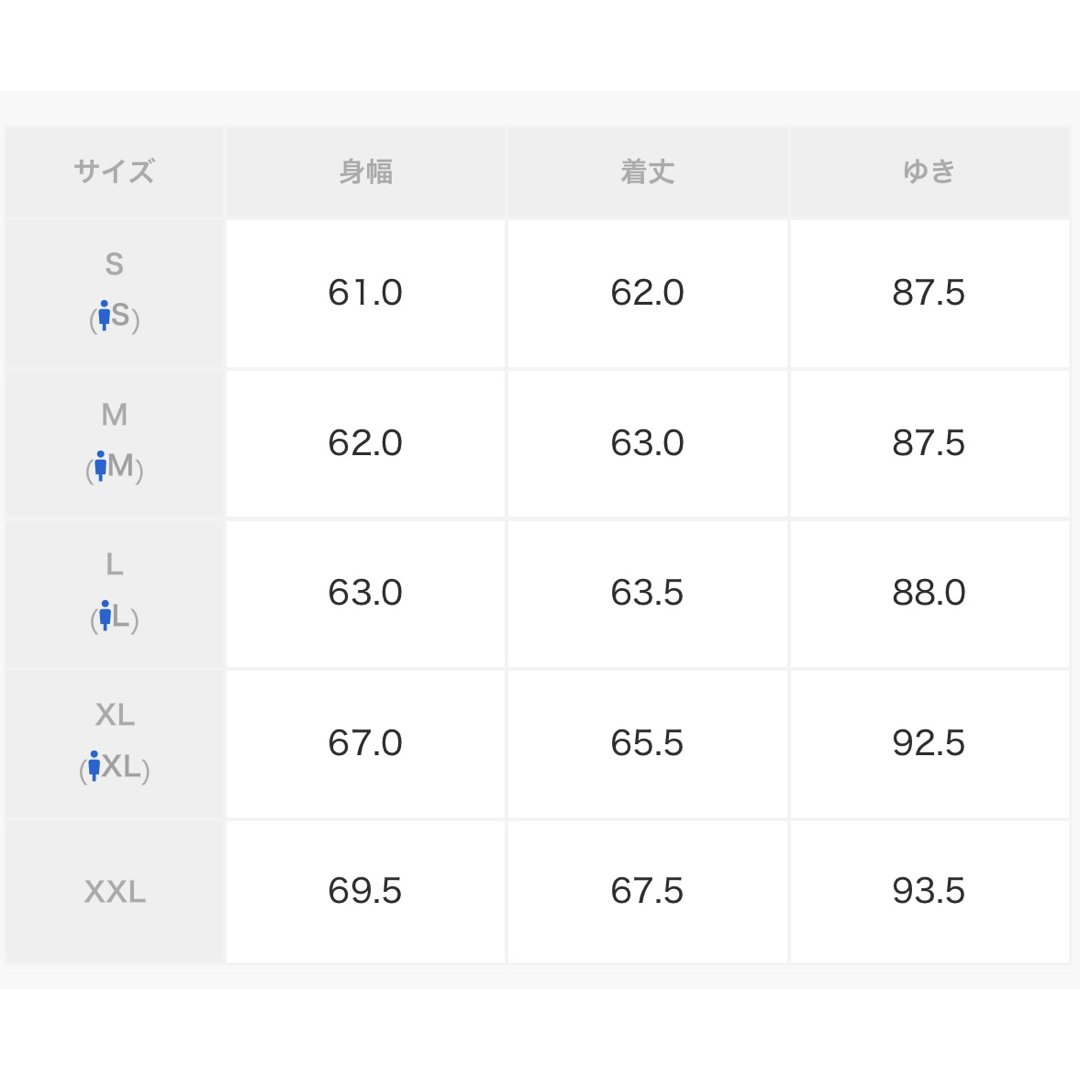
Task: Click the 67.5 length value for XXL
Action: point(647,891)
